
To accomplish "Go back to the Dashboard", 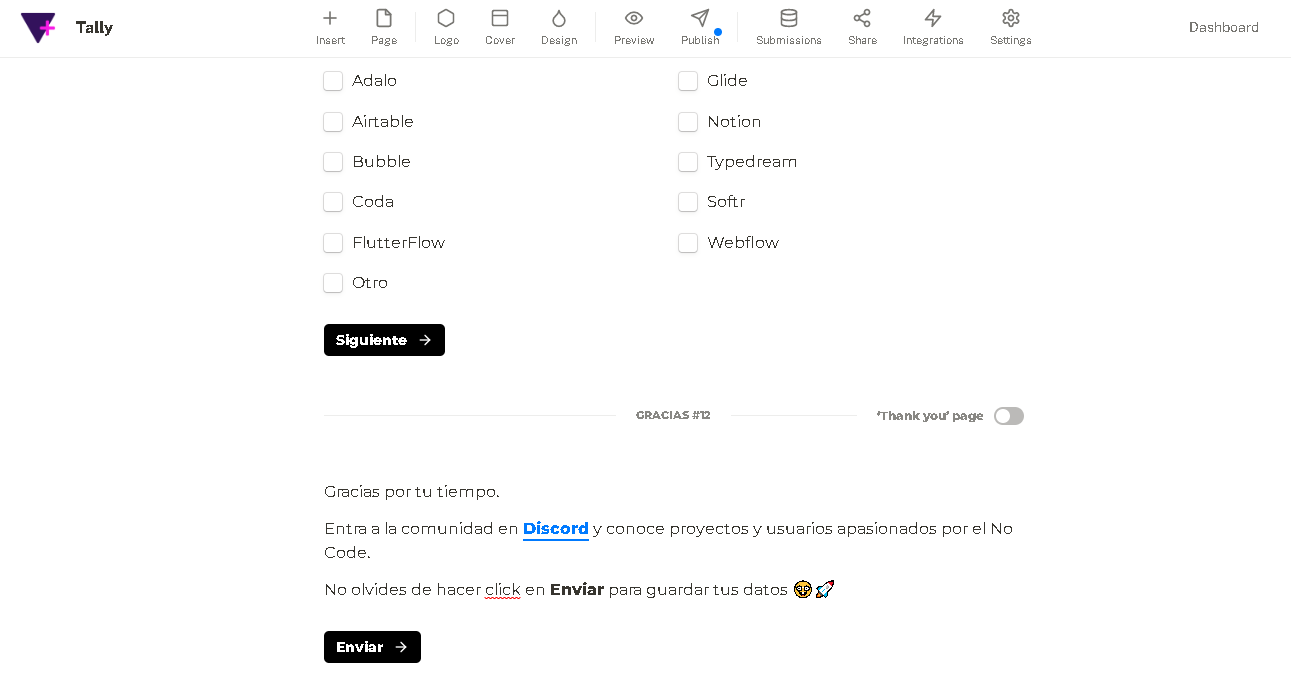I will [1223, 27].
